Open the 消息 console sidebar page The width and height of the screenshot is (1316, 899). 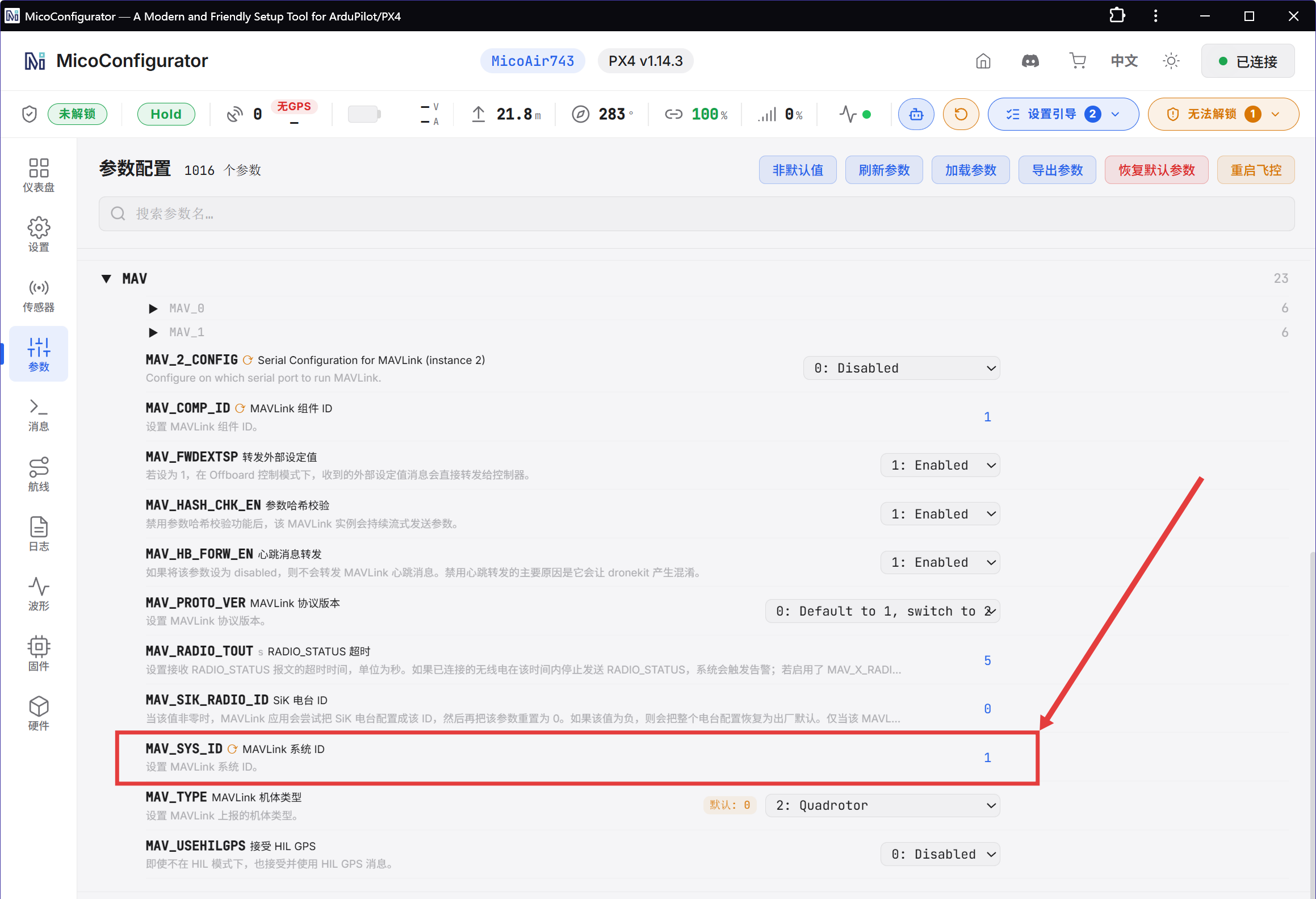point(39,415)
